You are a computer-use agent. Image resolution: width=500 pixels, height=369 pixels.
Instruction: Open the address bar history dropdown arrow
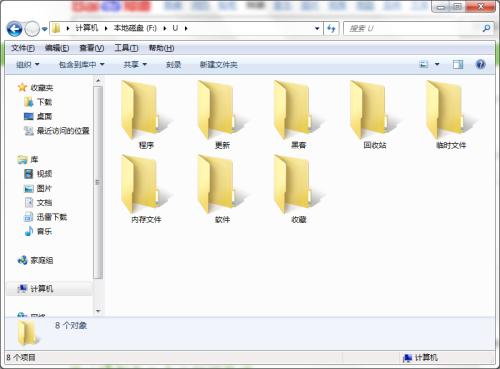[317, 29]
